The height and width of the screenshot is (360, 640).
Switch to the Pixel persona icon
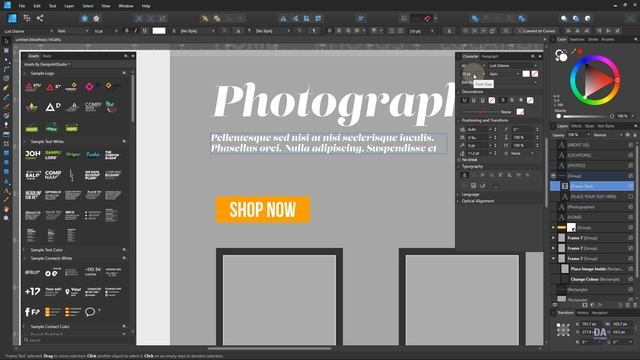[x=27, y=18]
